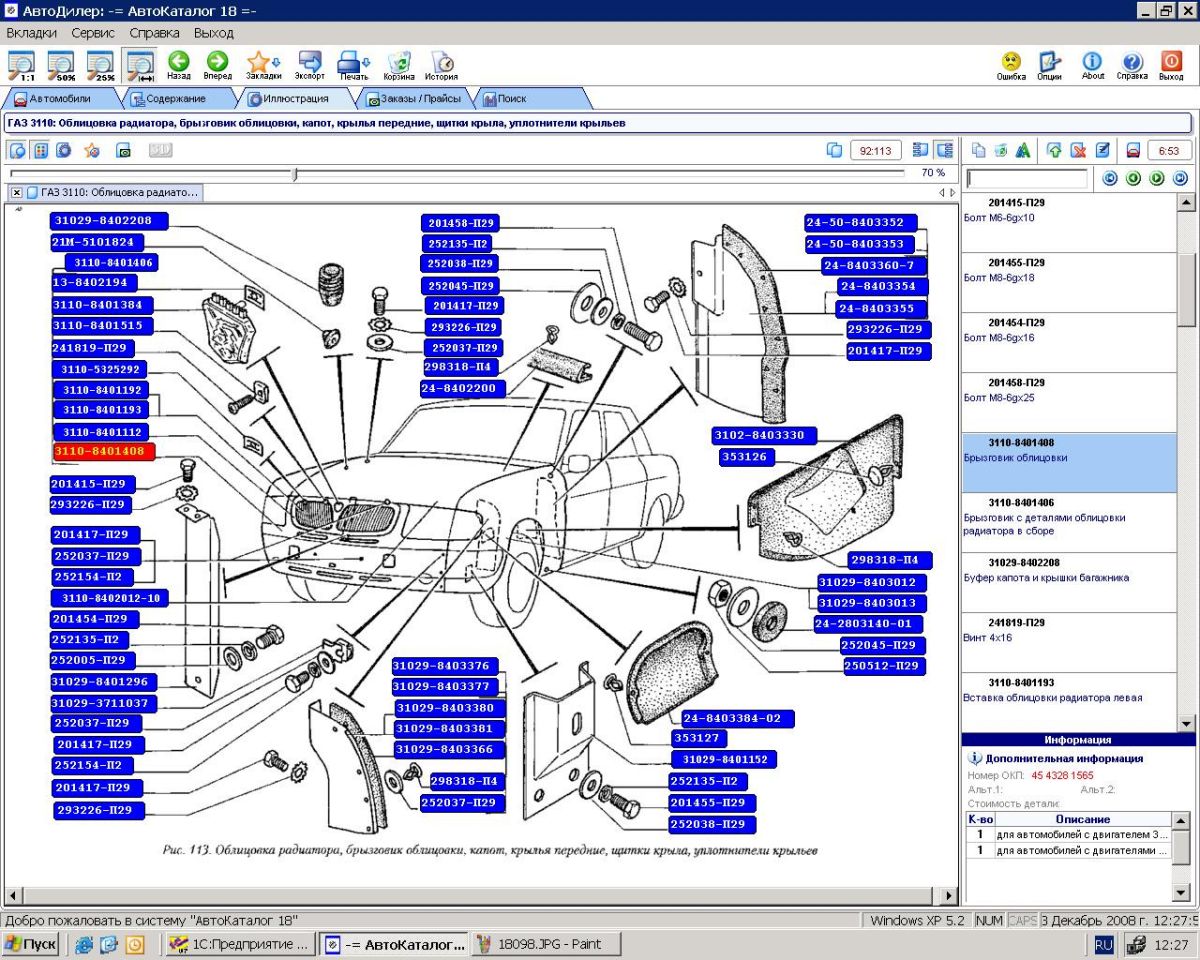Viewport: 1200px width, 960px height.
Task: Click the highlighted red label 3110-8401408
Action: tap(104, 452)
